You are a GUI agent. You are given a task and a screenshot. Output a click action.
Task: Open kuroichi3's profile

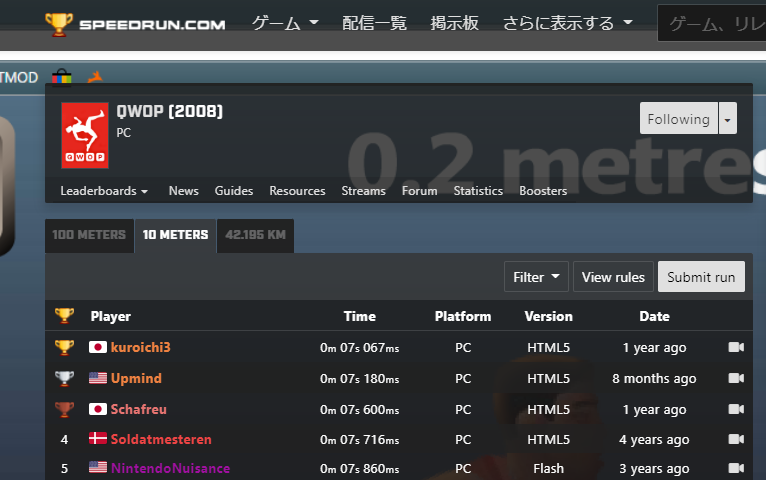pyautogui.click(x=141, y=347)
